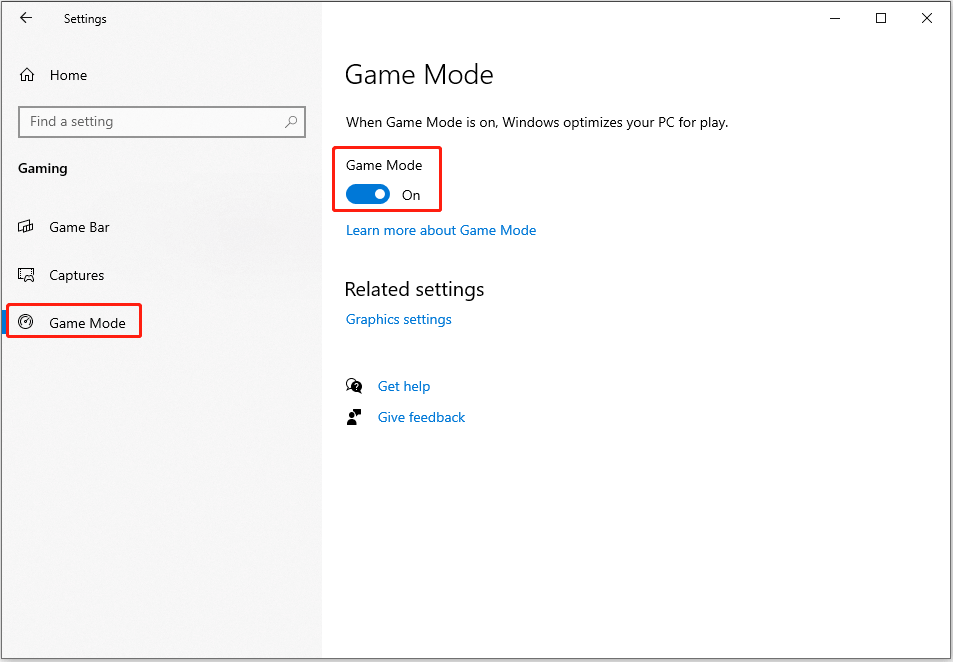Click the On label beside the switch
Screen dimensions: 953x662
click(x=411, y=195)
